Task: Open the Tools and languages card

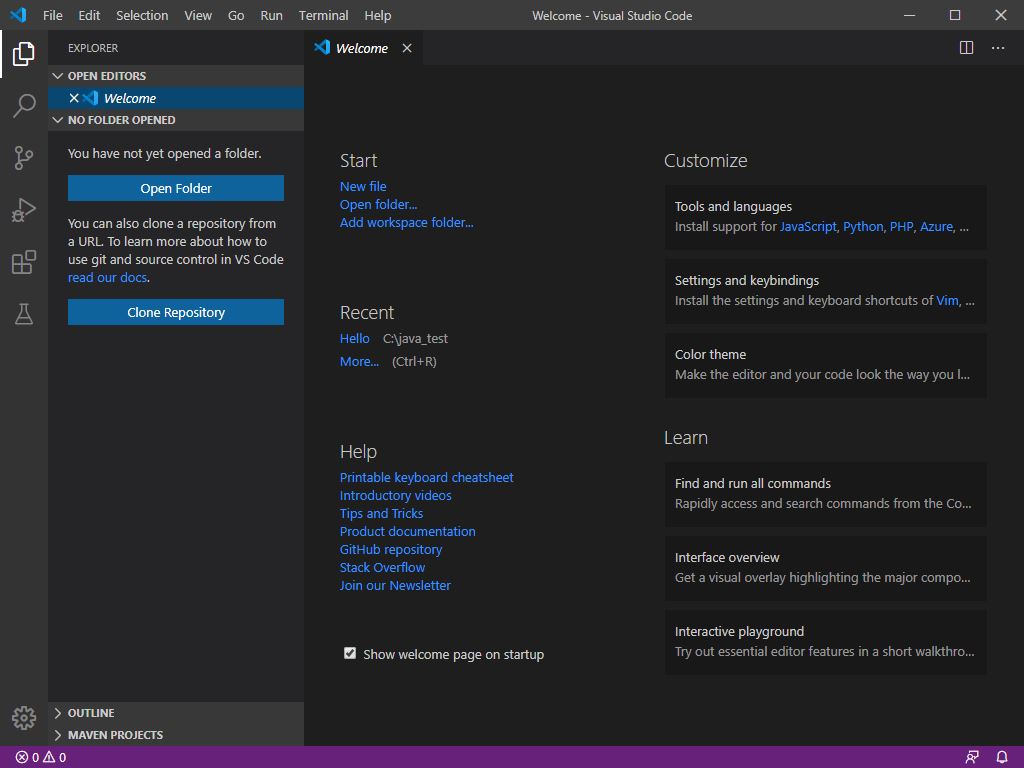Action: (x=825, y=217)
